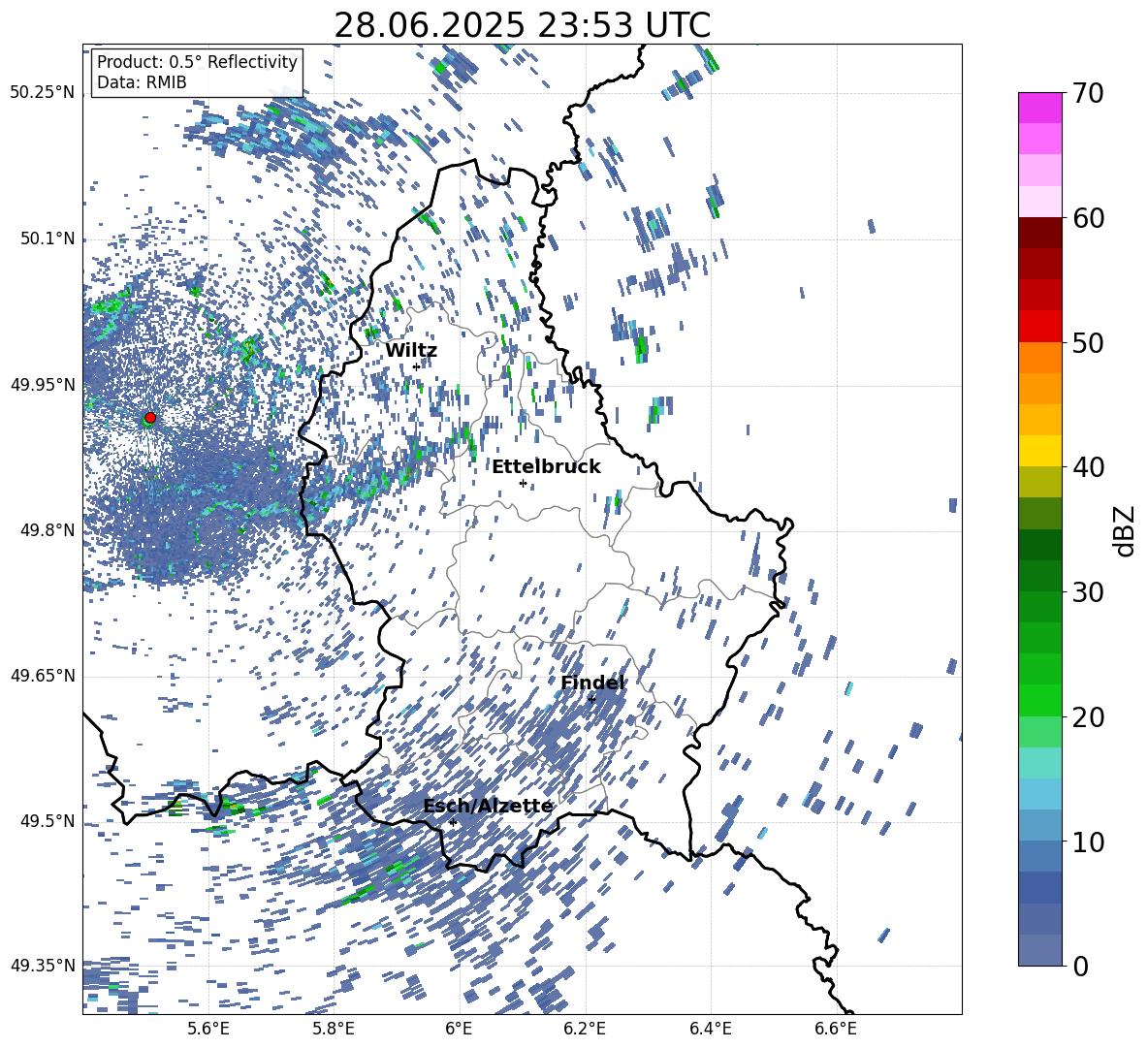
Task: Click the Wiltz city label
Action: (411, 351)
